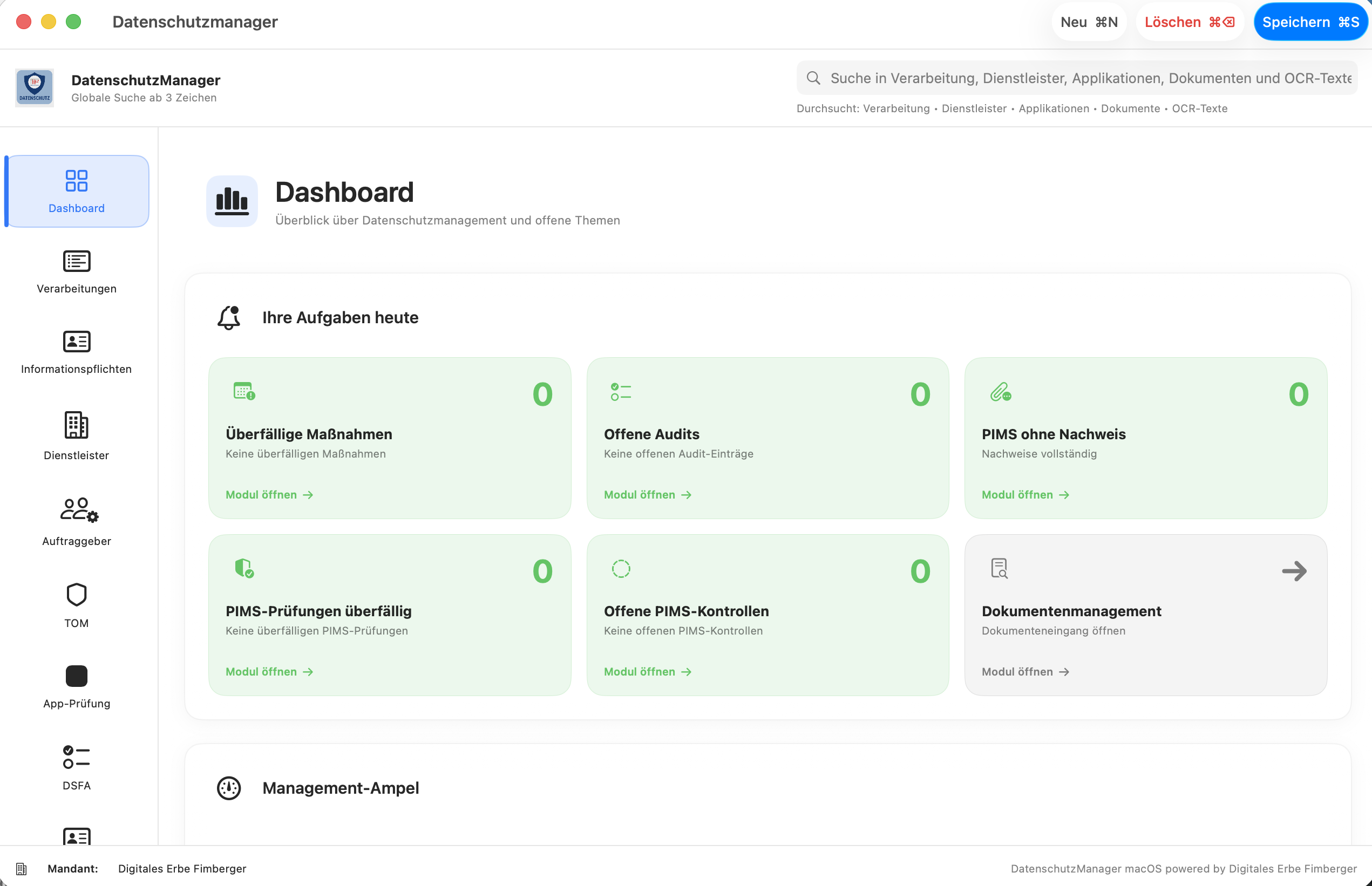Open Modul öffnen under Dokumentenmanagement
1372x886 pixels.
(x=1025, y=672)
